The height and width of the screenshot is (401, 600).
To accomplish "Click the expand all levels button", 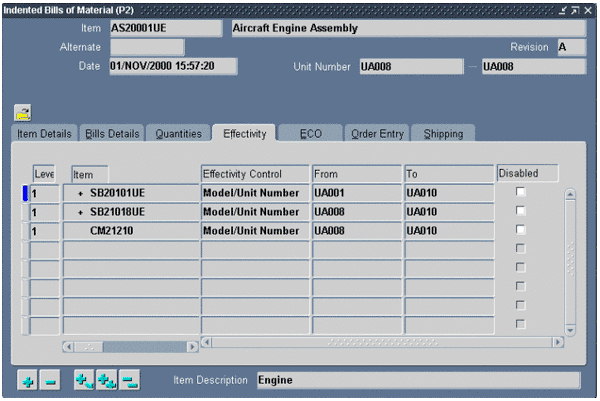I will pos(107,381).
